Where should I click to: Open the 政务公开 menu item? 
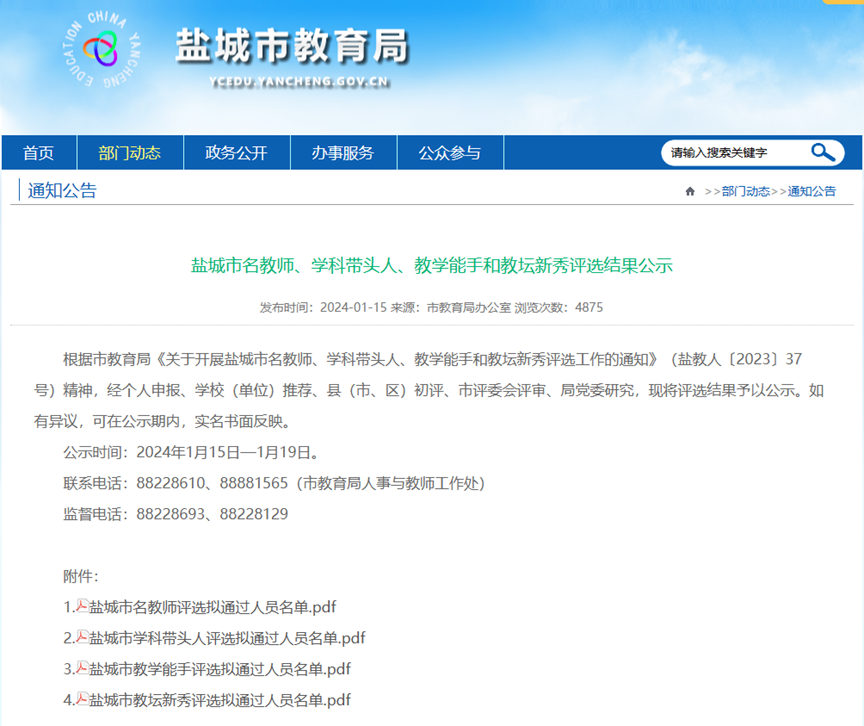coord(236,153)
